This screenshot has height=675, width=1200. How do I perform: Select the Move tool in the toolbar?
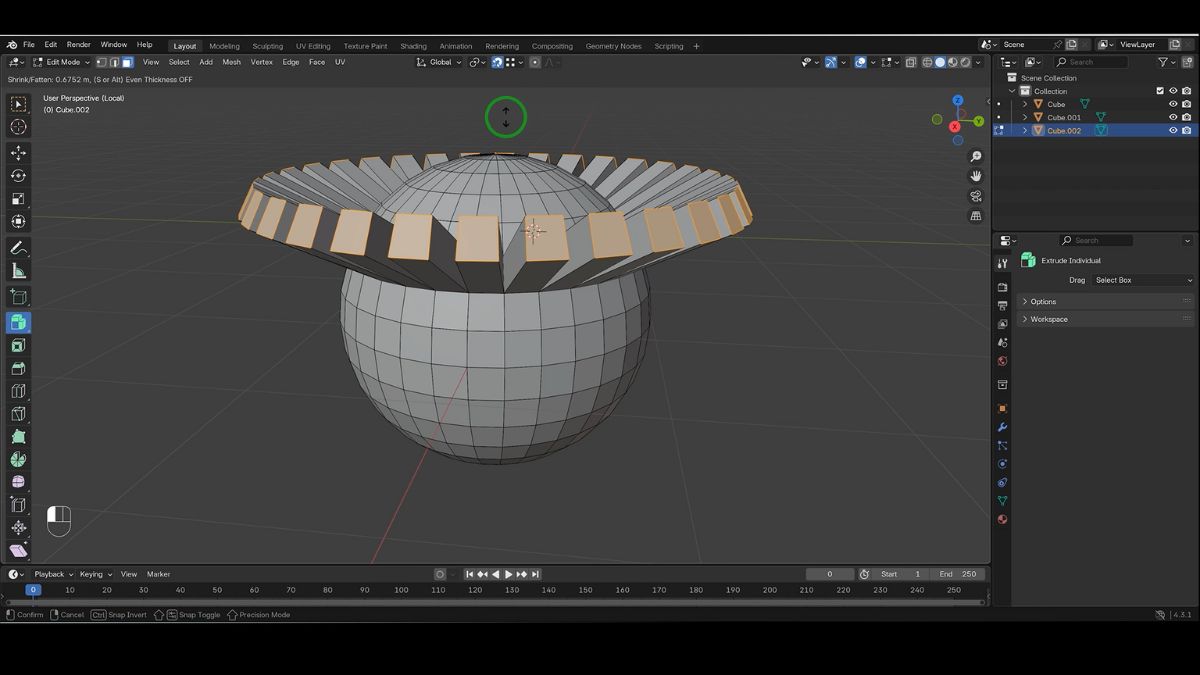(18, 153)
